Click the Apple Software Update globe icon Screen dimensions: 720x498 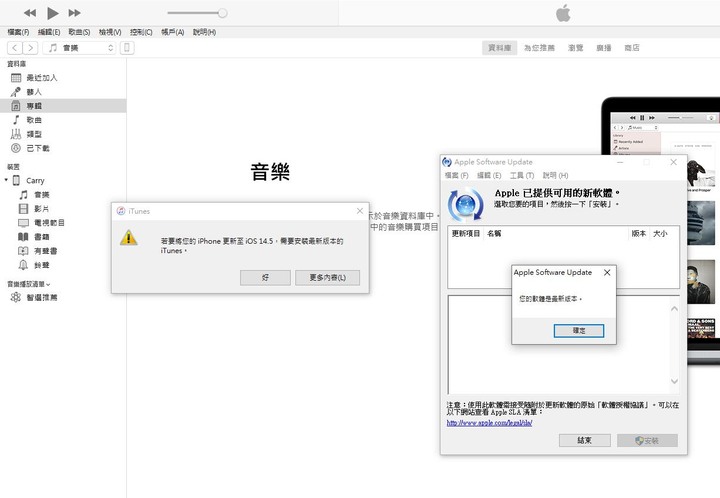[x=466, y=205]
